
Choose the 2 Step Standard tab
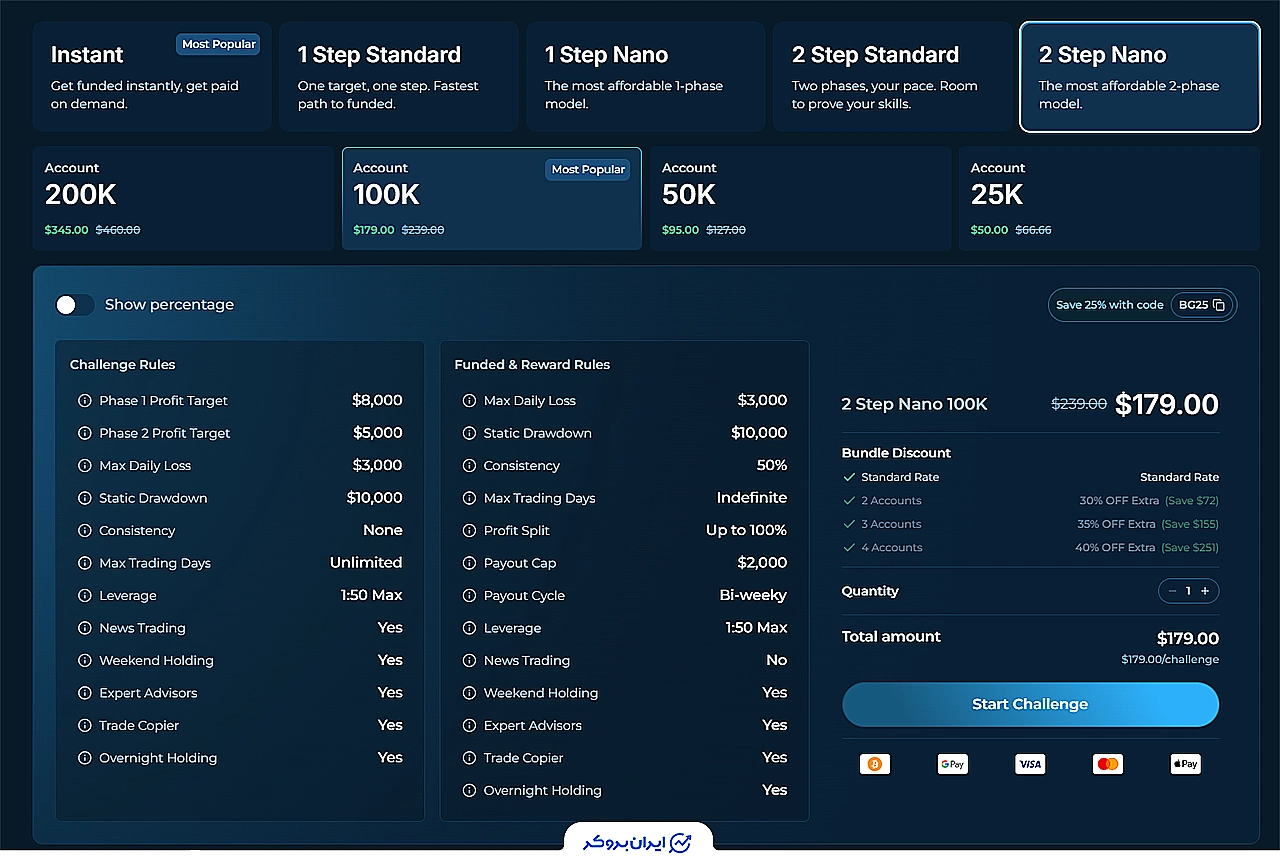coord(893,77)
